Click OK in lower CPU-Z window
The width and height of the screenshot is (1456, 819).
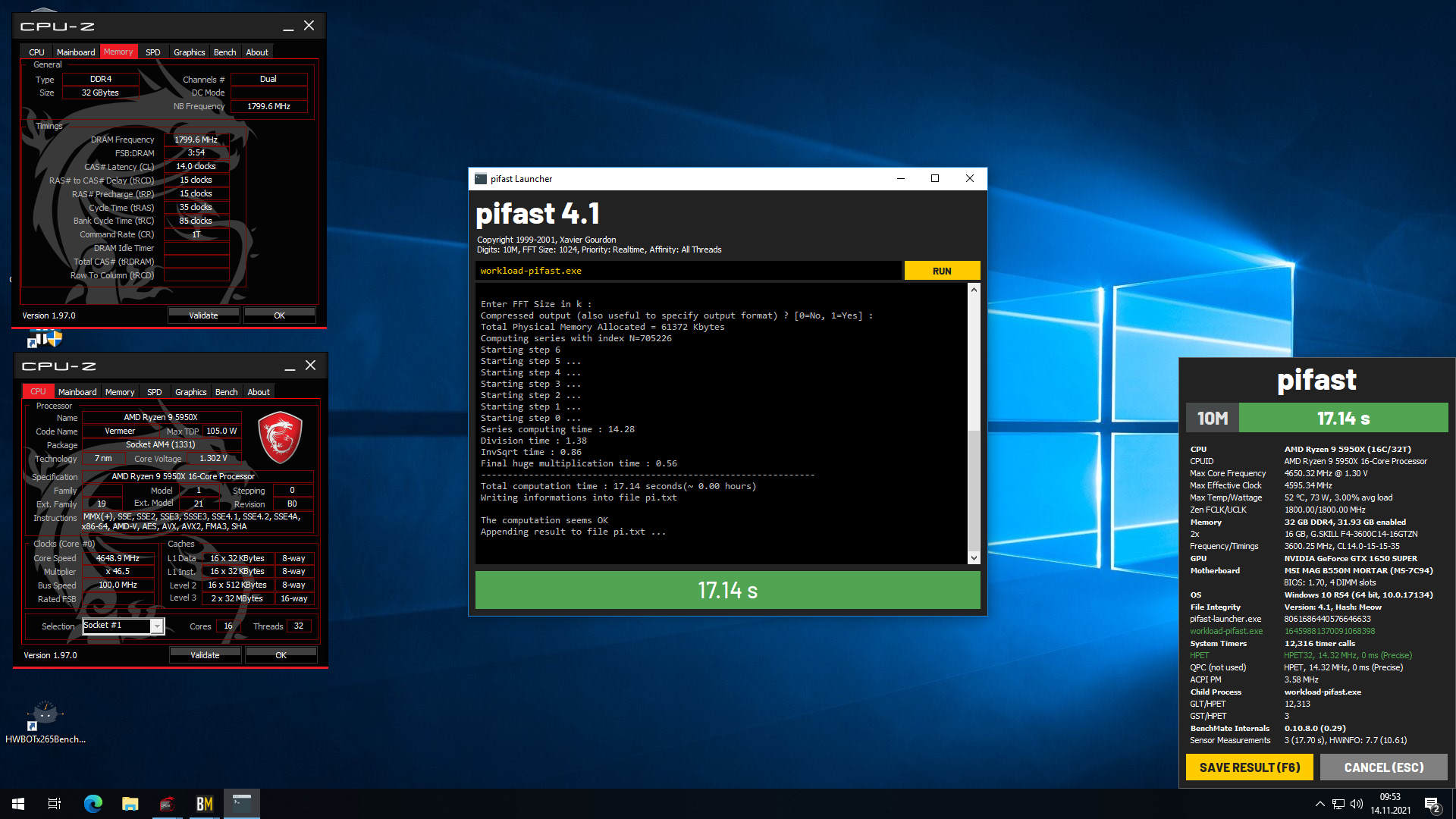pyautogui.click(x=281, y=655)
